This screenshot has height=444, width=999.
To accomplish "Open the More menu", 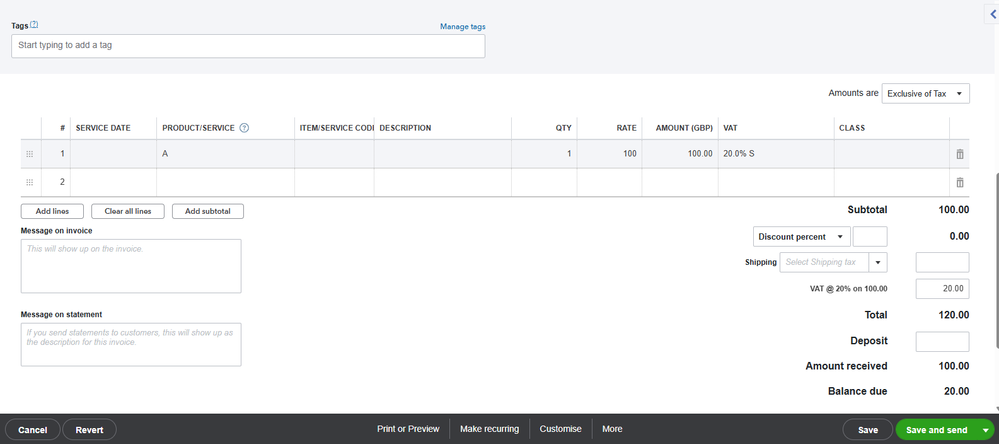I will 612,429.
